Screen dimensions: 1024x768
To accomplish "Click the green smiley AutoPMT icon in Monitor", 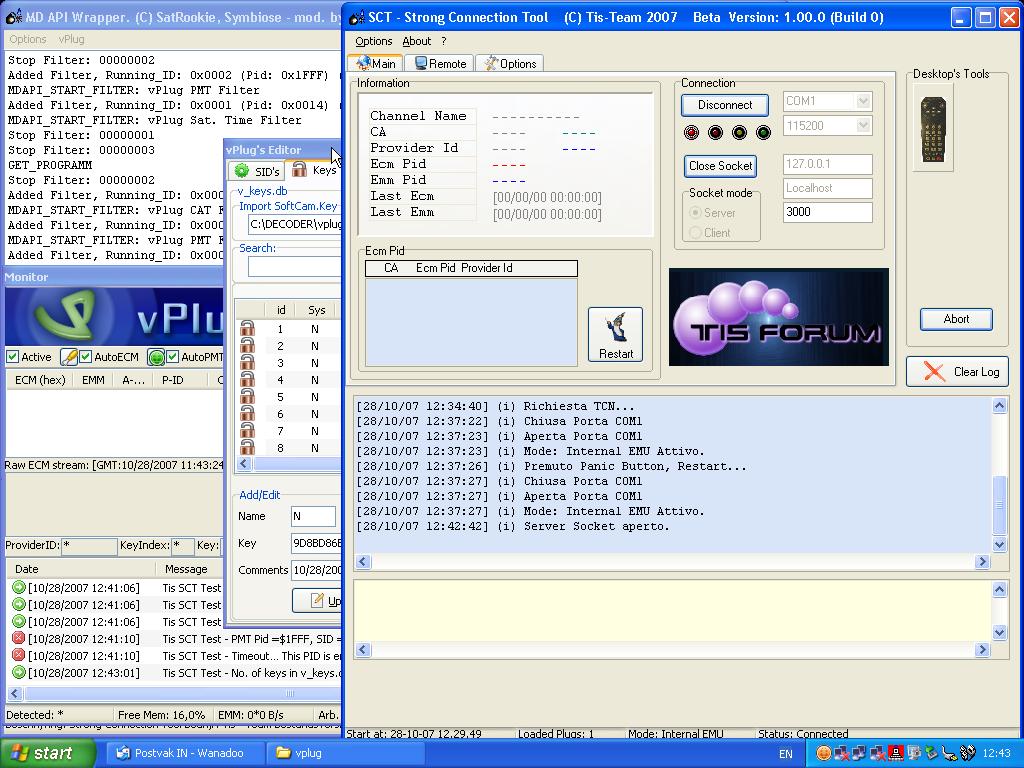I will point(155,357).
